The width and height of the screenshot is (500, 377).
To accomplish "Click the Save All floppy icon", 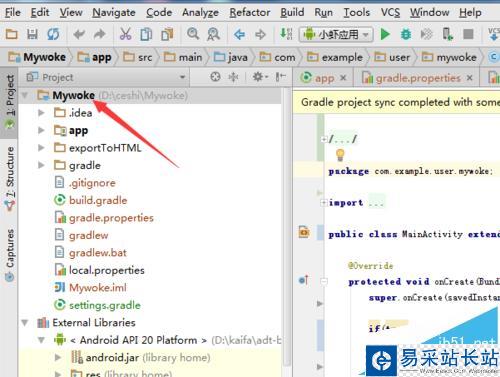I will pyautogui.click(x=32, y=34).
